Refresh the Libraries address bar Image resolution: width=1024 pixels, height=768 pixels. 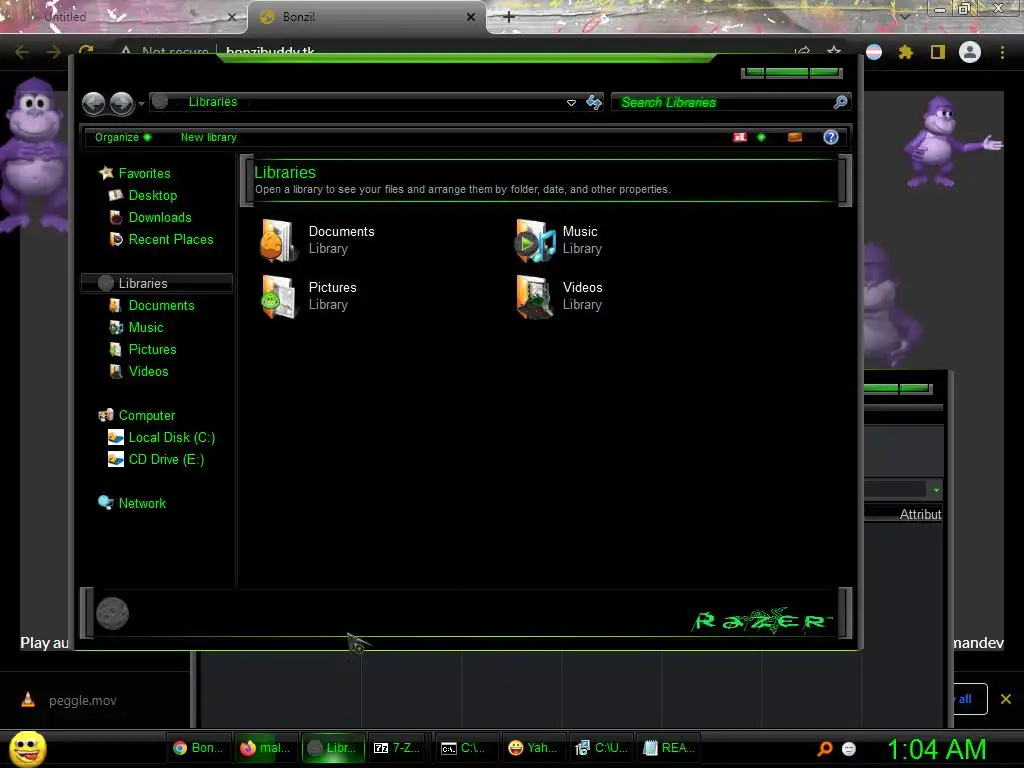(594, 102)
